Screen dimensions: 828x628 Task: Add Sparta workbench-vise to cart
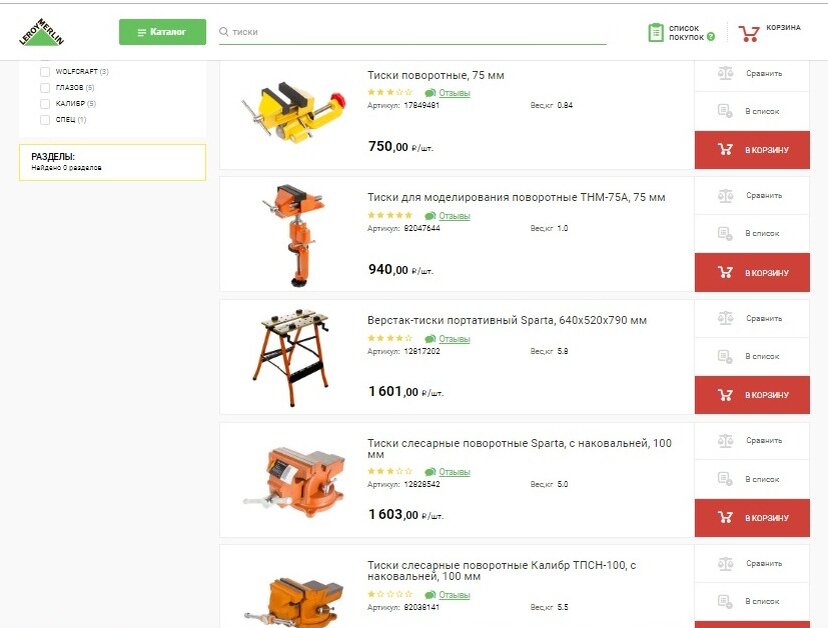click(752, 395)
